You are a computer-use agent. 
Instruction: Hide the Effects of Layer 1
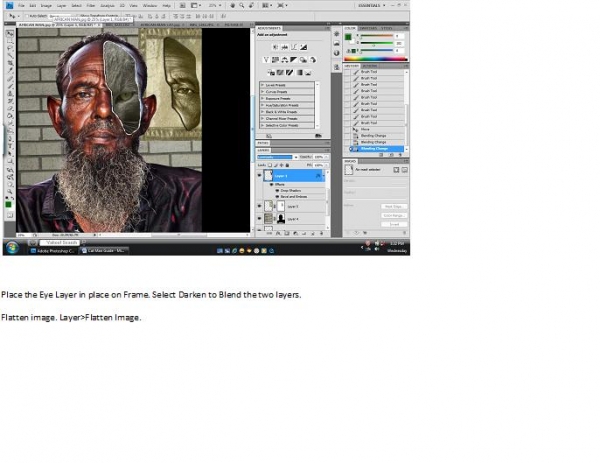pos(272,184)
